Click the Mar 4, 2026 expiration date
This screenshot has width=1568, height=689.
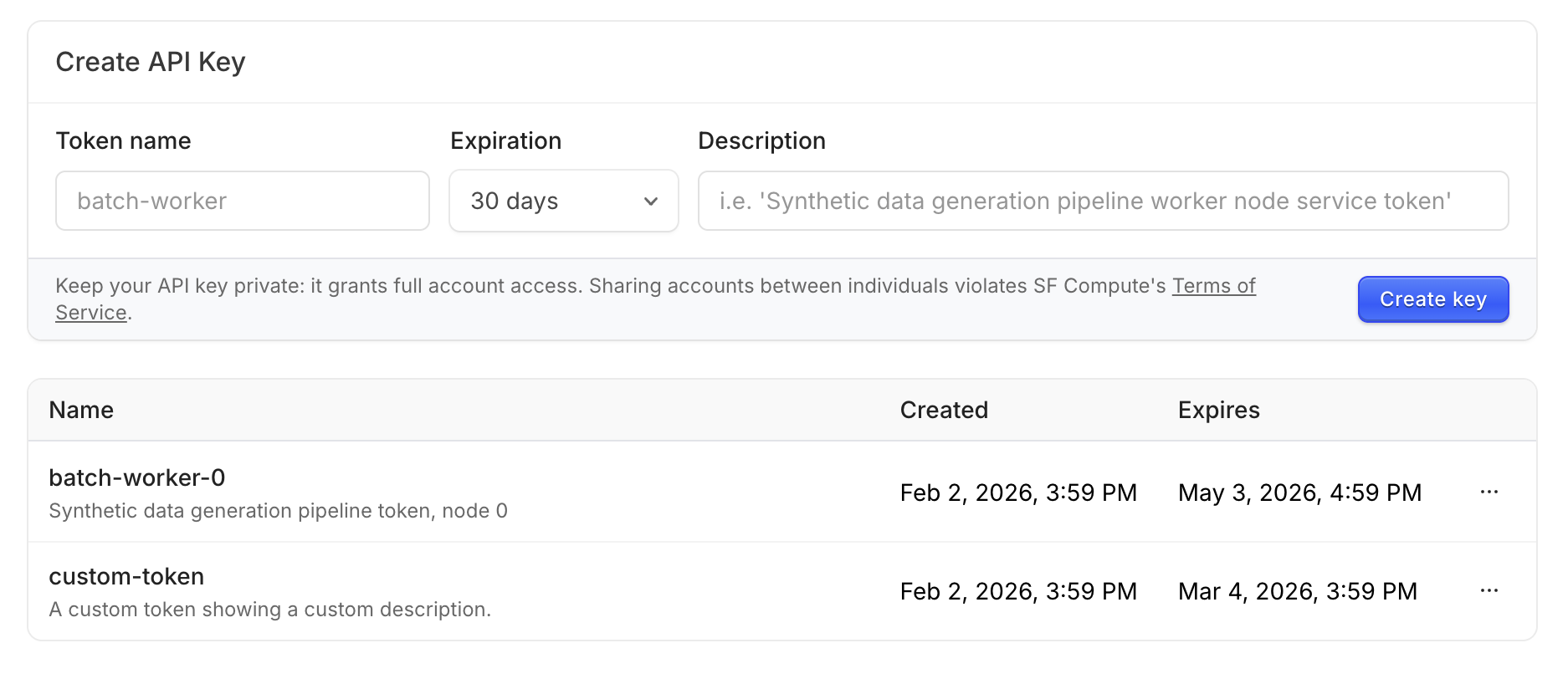pyautogui.click(x=1297, y=591)
